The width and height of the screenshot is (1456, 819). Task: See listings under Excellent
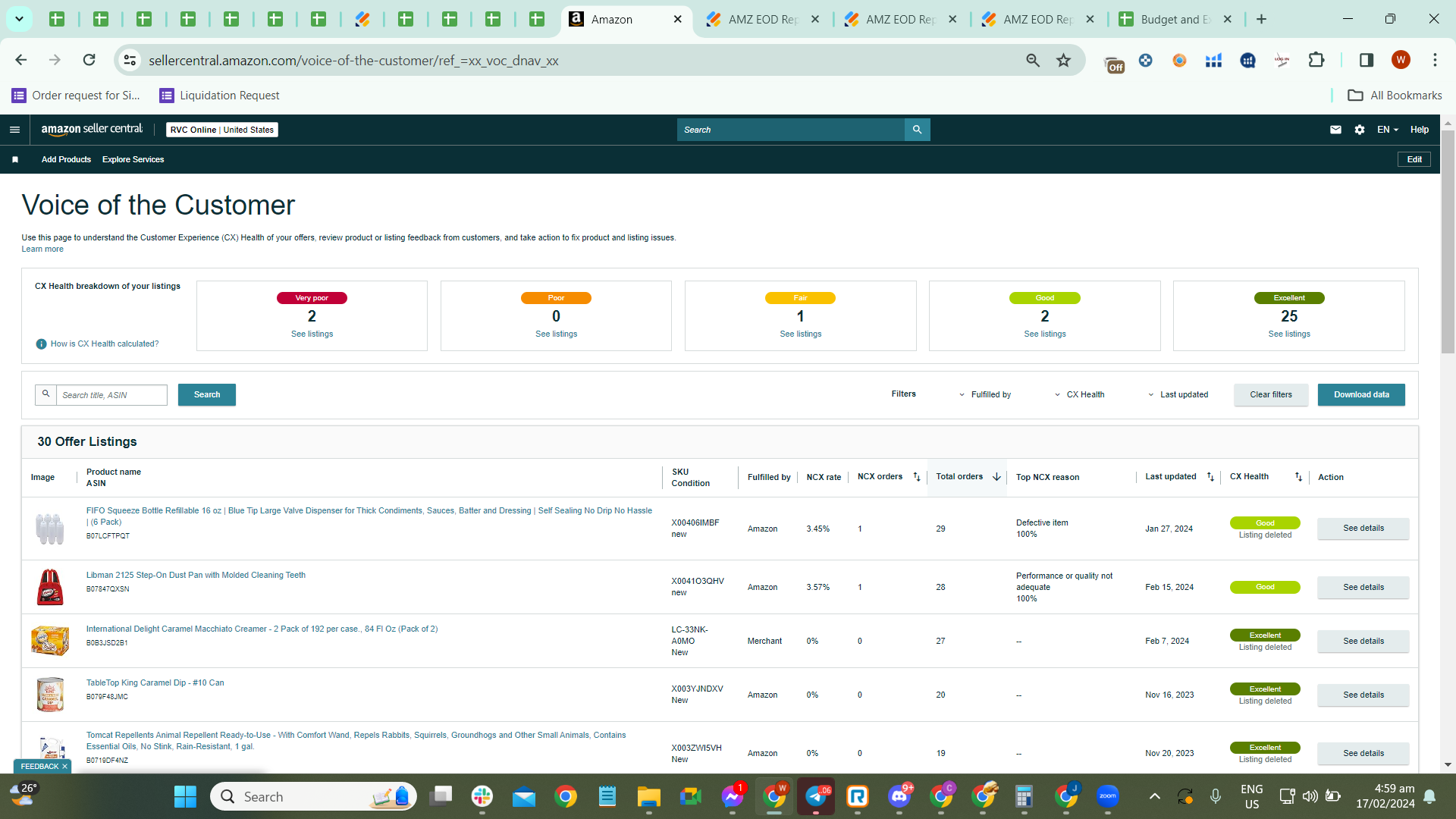1288,334
